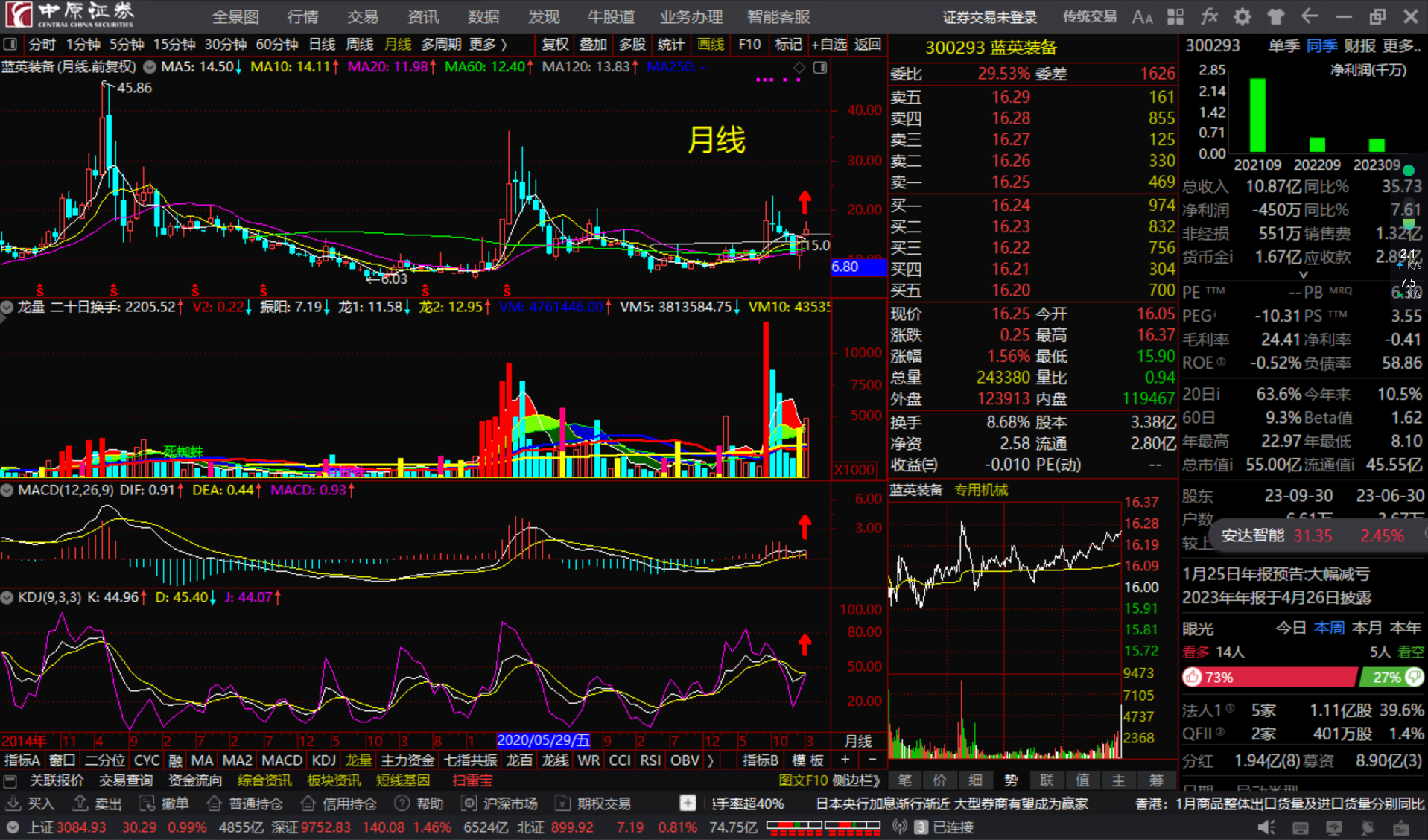Select 本周 sentiment period
Viewport: 1428px width, 840px height.
1330,628
